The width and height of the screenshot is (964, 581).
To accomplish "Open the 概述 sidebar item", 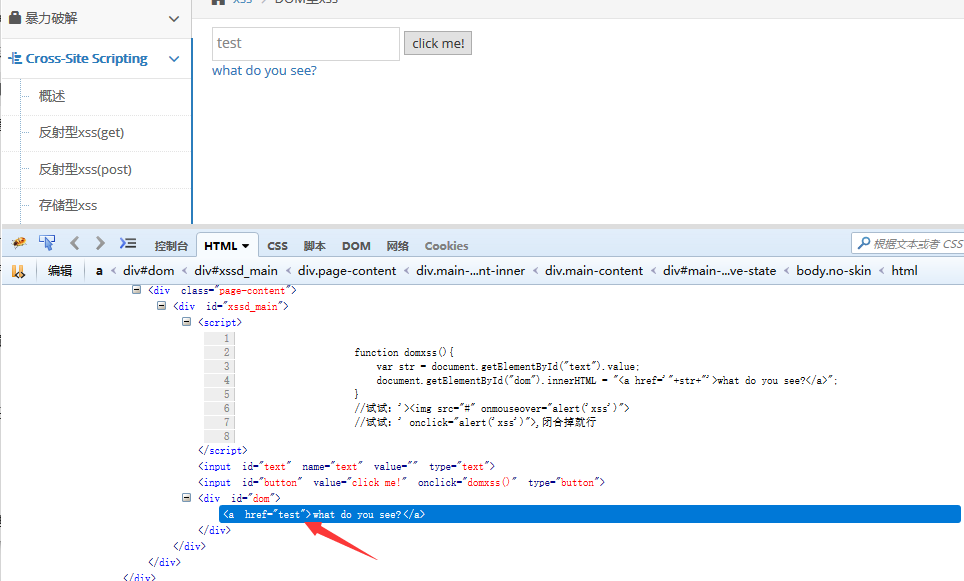I will point(52,97).
